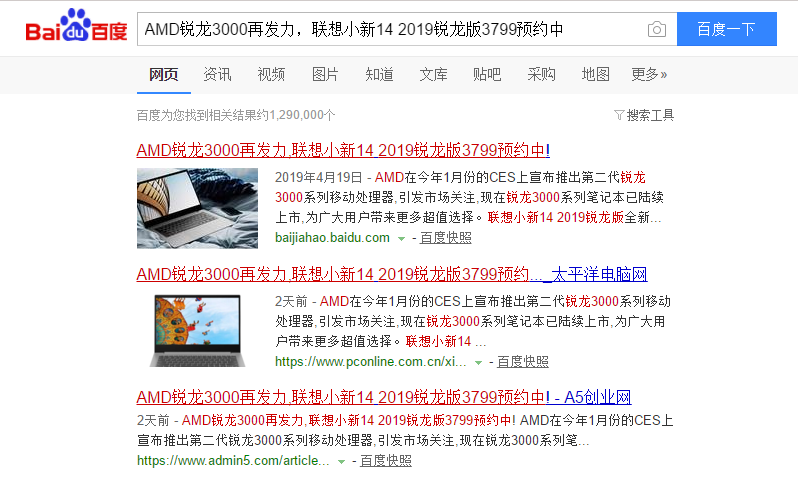Open 百度快照 for the admin5 result
This screenshot has height=480, width=798.
coord(386,461)
